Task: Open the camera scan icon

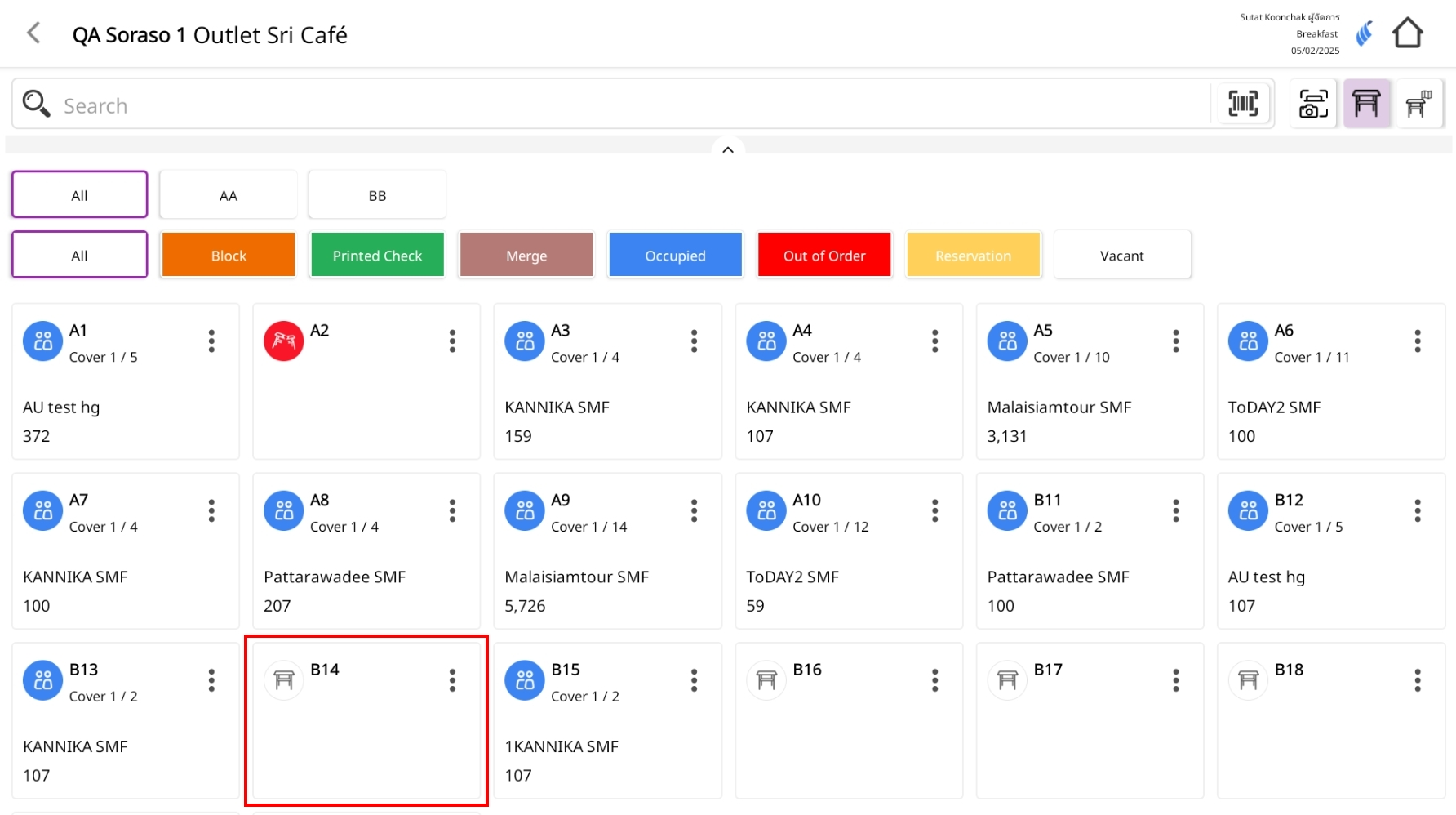Action: (x=1312, y=104)
